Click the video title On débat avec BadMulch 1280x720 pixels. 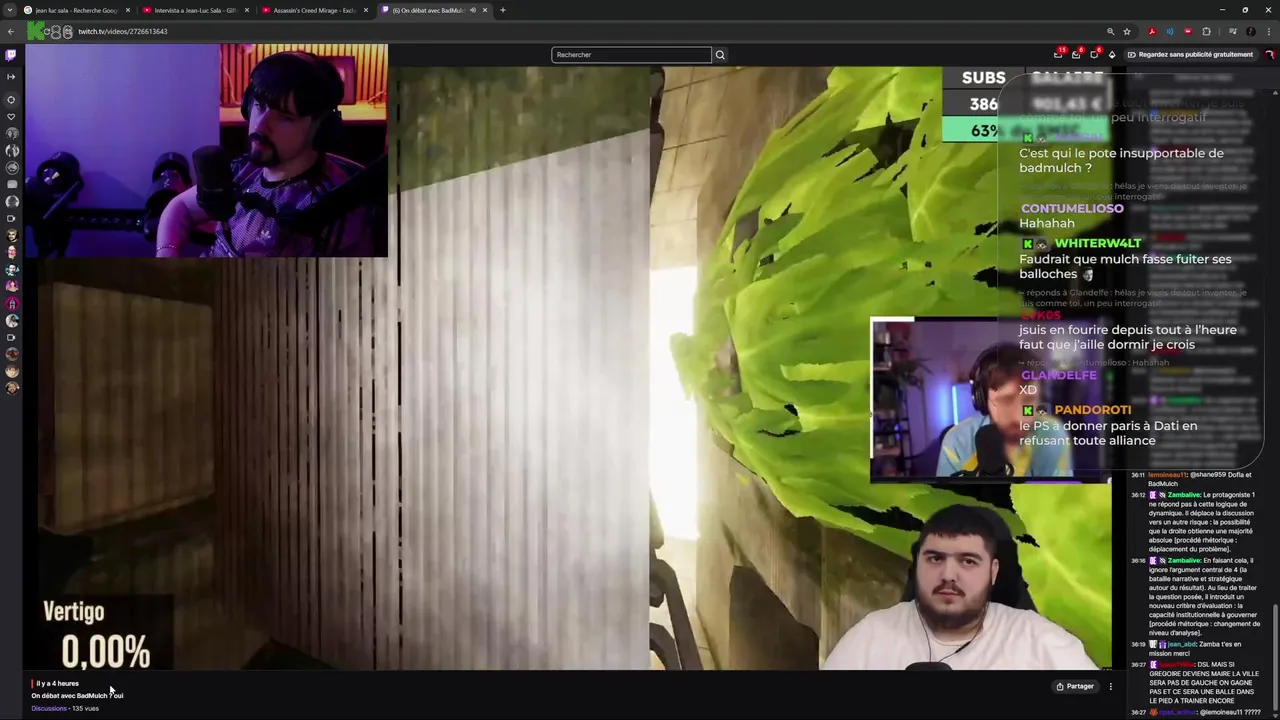pos(77,695)
